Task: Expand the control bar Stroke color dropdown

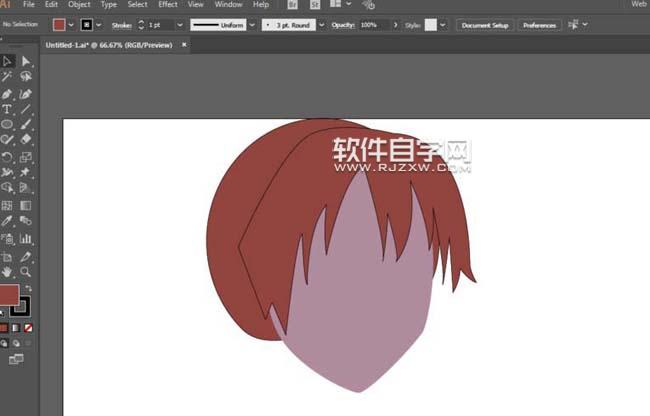Action: click(x=99, y=25)
